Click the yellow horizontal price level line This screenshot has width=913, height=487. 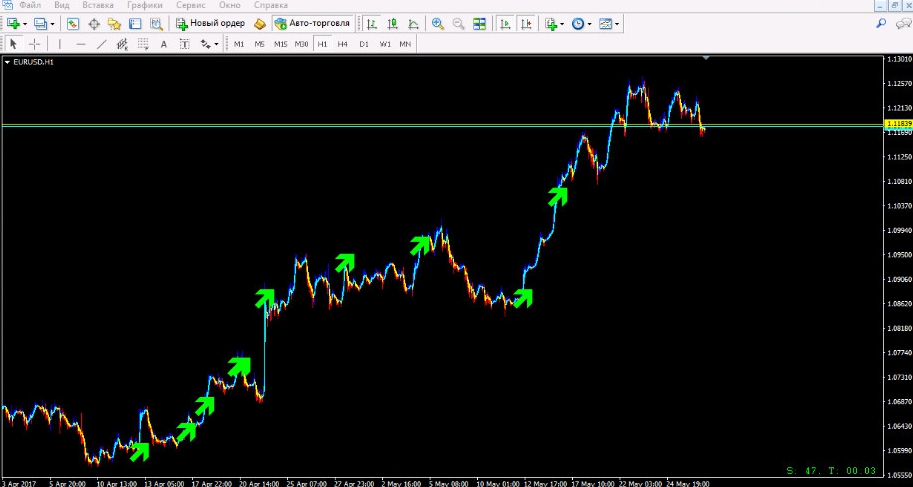[x=400, y=124]
